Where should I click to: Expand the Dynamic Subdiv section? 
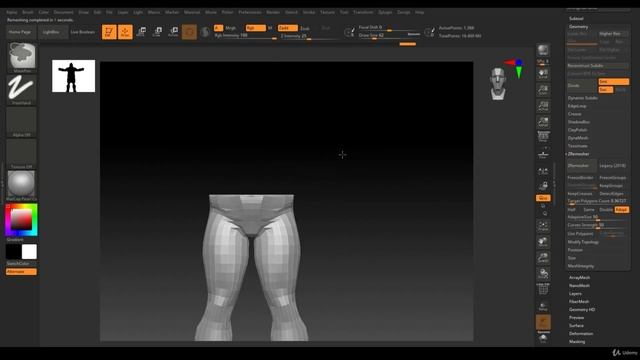pos(582,98)
